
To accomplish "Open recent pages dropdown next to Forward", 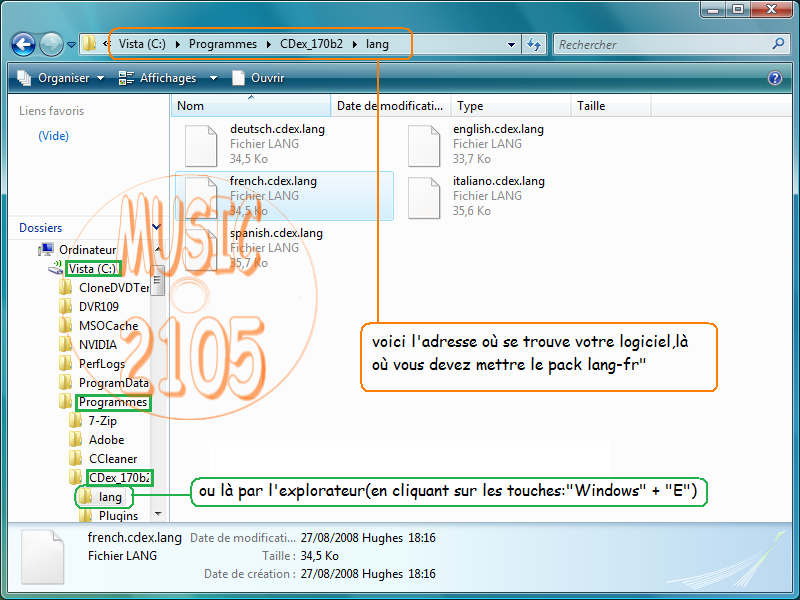I will point(72,45).
